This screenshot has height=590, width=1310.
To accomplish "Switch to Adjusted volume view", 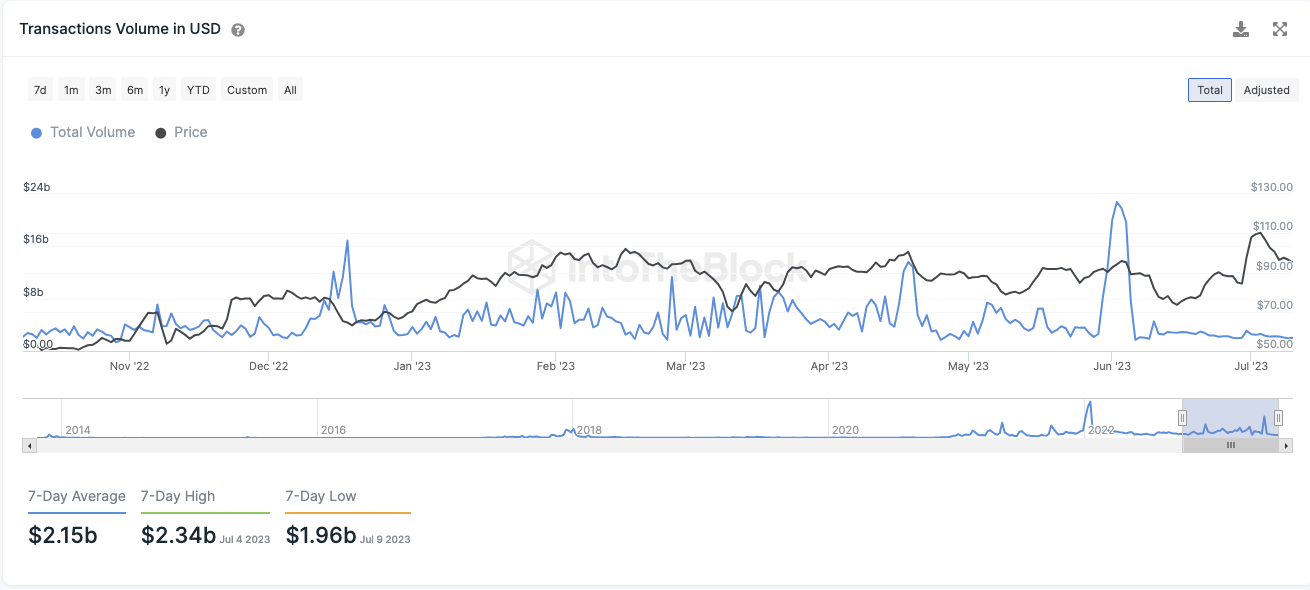I will pos(1266,90).
